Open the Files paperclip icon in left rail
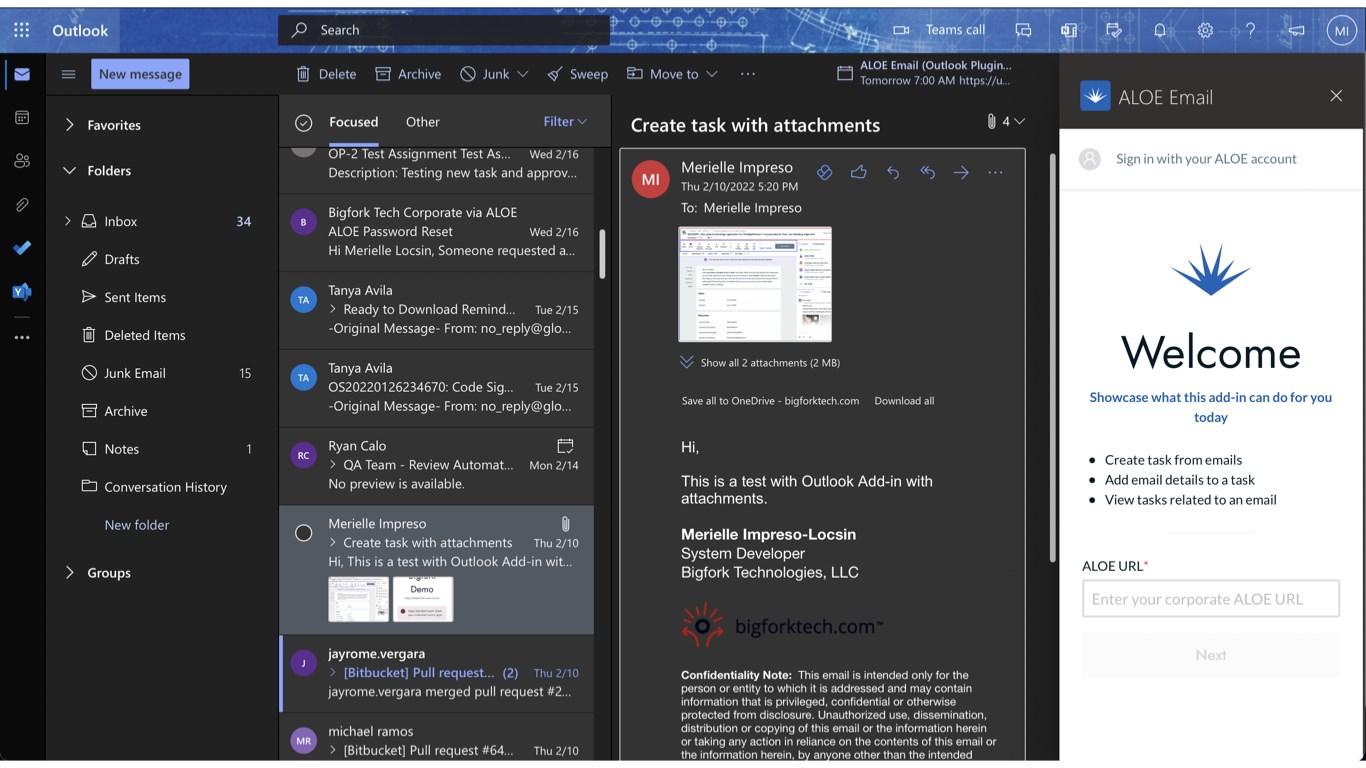This screenshot has width=1366, height=768. pos(22,205)
